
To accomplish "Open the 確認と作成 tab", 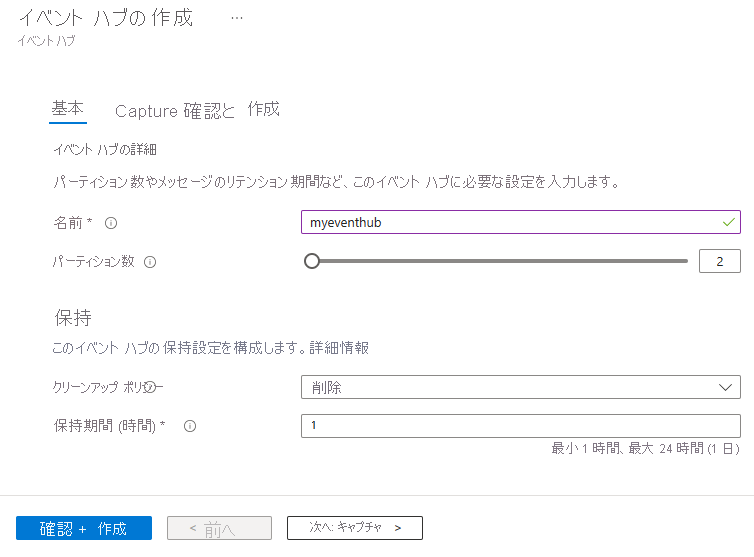I will [x=231, y=110].
